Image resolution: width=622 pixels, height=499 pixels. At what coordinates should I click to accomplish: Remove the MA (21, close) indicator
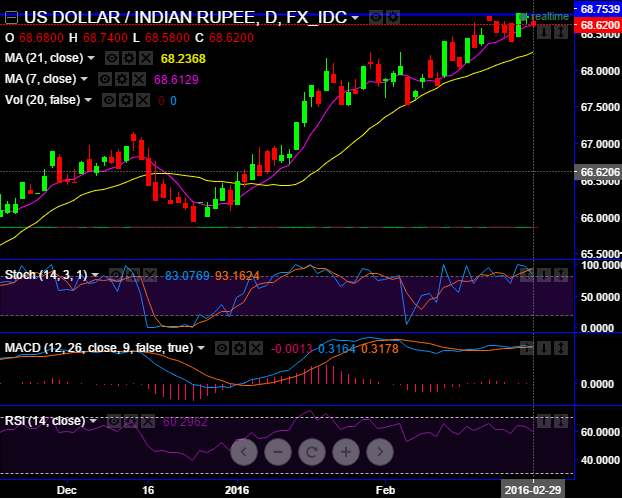coord(146,59)
